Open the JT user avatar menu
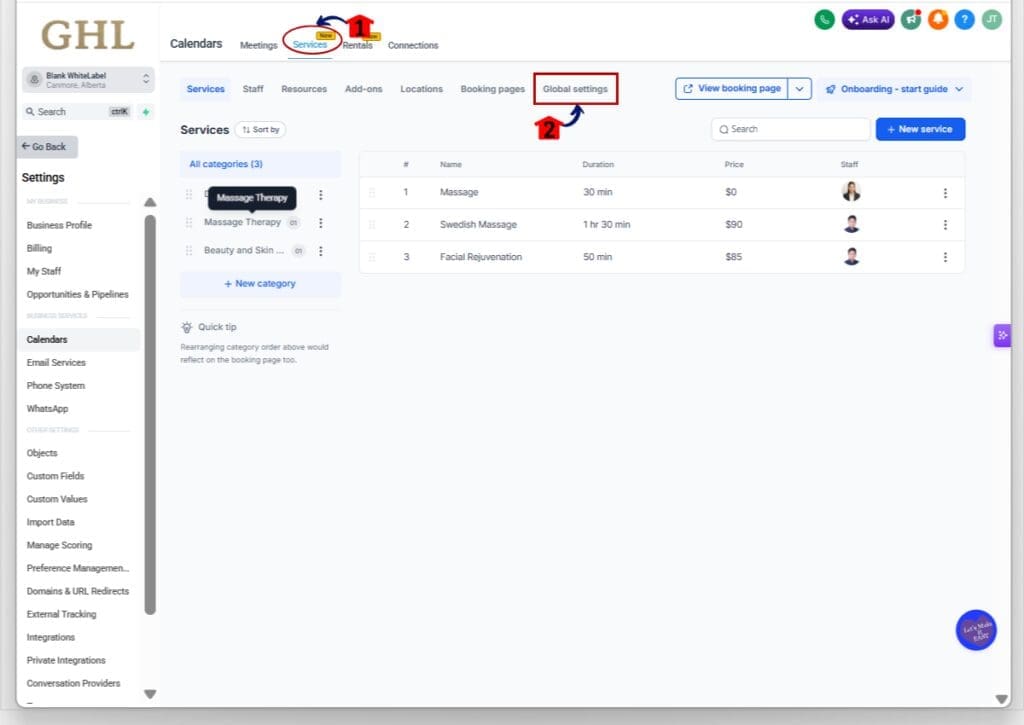Screen dimensions: 1024x725 click(x=991, y=20)
